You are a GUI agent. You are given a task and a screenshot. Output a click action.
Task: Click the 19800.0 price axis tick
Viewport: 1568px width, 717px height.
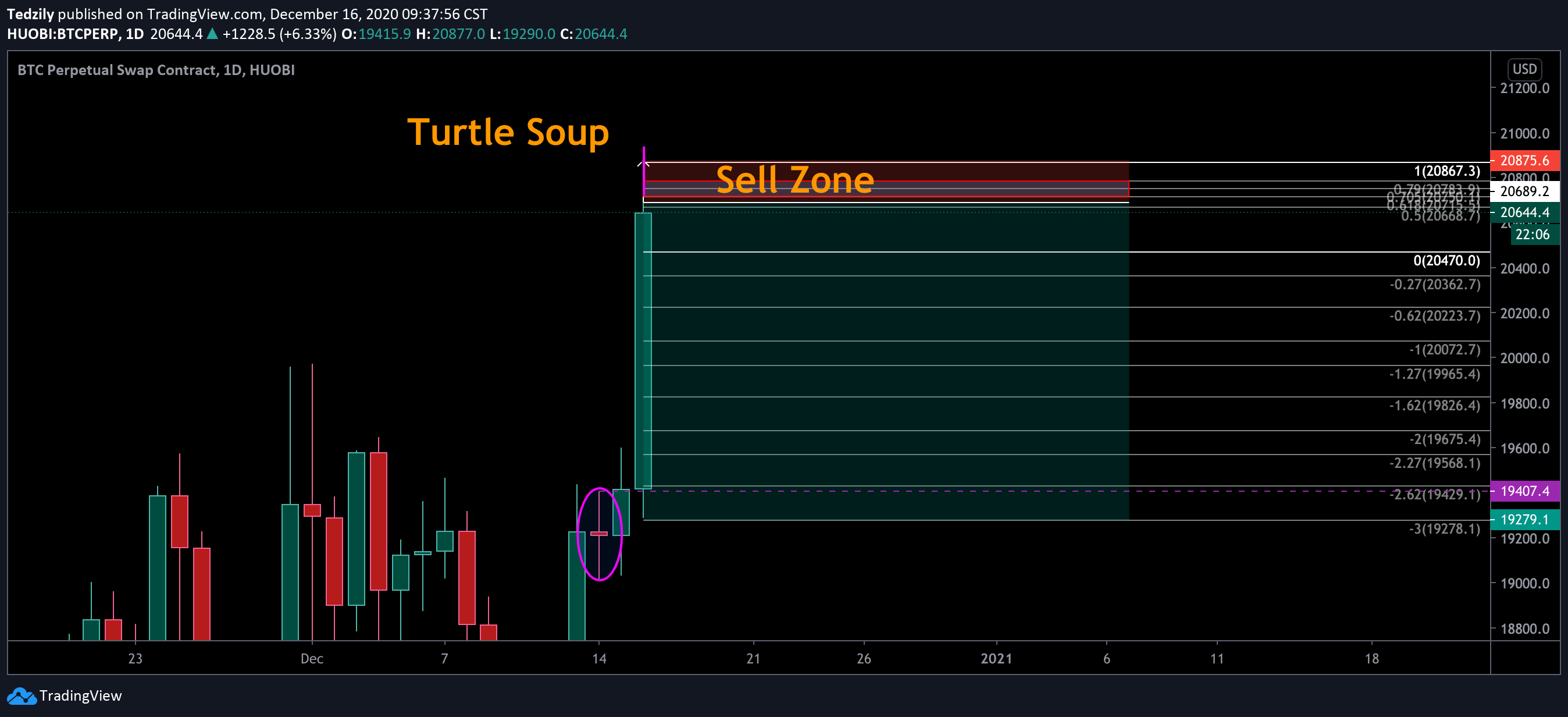click(1525, 404)
